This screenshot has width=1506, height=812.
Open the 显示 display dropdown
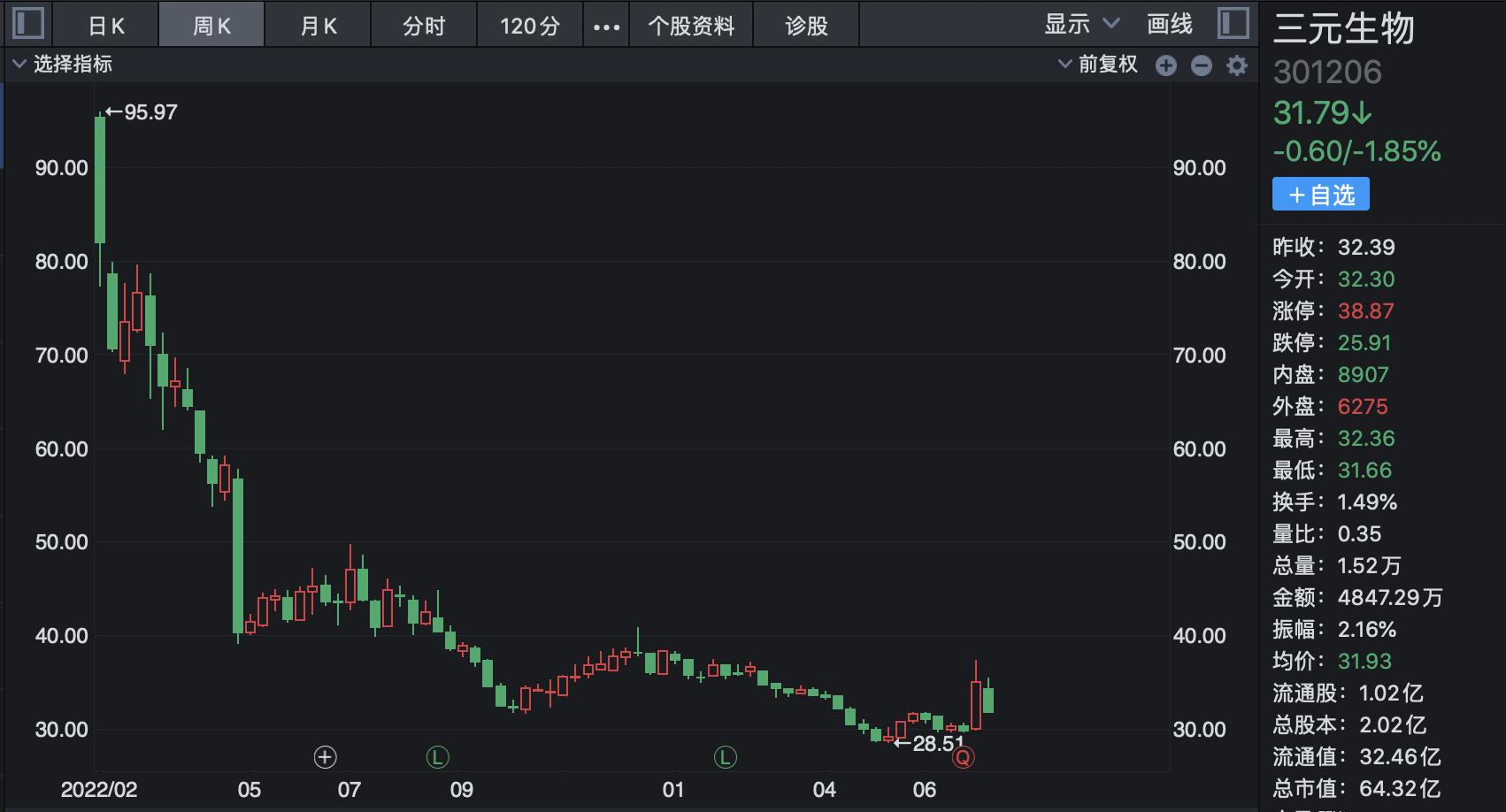(1072, 25)
